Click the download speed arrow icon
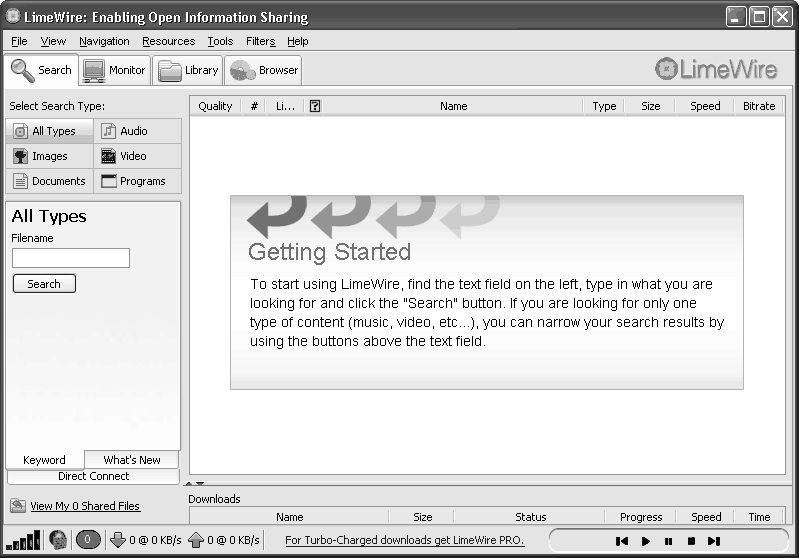The width and height of the screenshot is (799, 558). (x=118, y=540)
